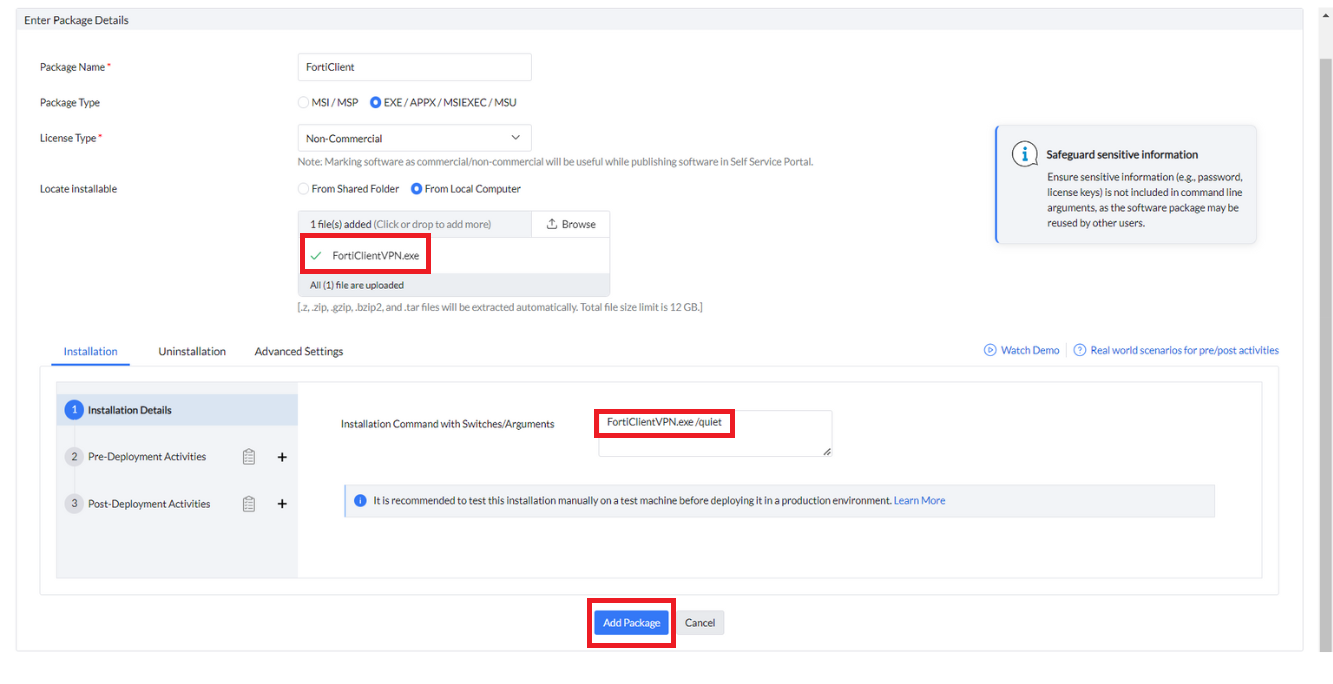Click the green checkmark next to FortiClientVPN.exe
The height and width of the screenshot is (684, 1333).
pos(316,256)
